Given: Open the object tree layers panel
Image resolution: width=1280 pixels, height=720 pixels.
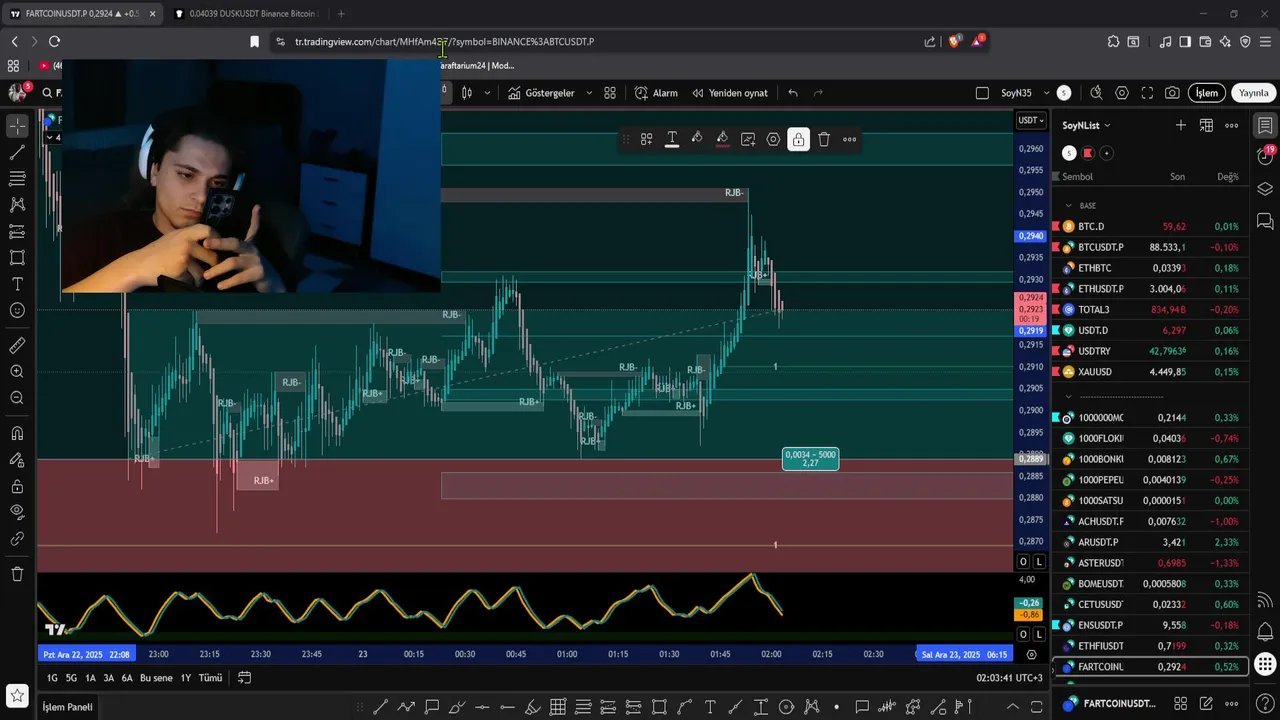Looking at the screenshot, I should click(1265, 189).
